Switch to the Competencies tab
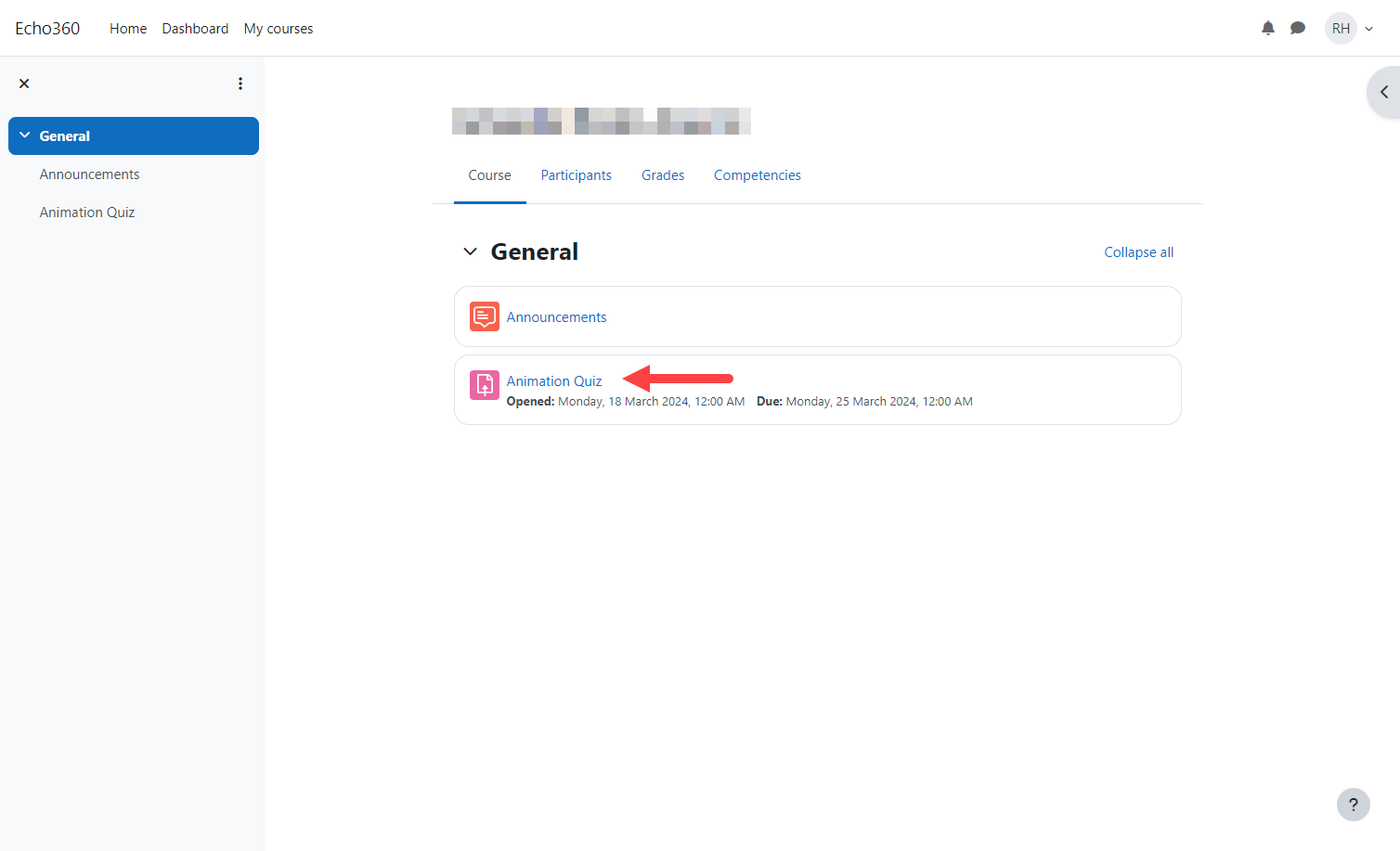This screenshot has height=851, width=1400. (758, 175)
